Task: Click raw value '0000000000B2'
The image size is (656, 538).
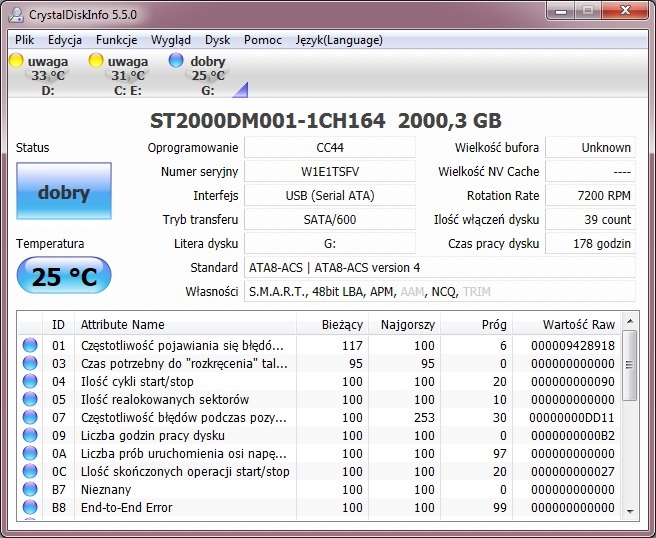Action: [573, 436]
